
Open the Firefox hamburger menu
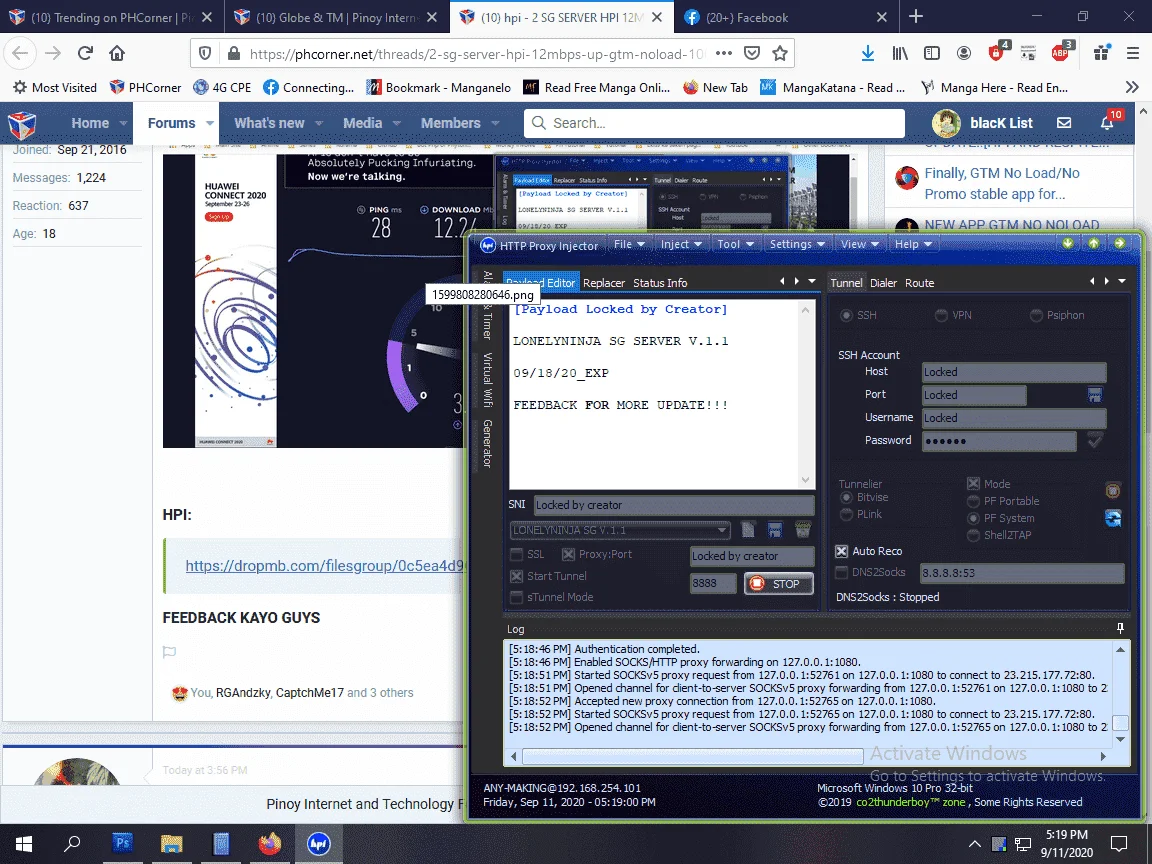(x=1133, y=53)
